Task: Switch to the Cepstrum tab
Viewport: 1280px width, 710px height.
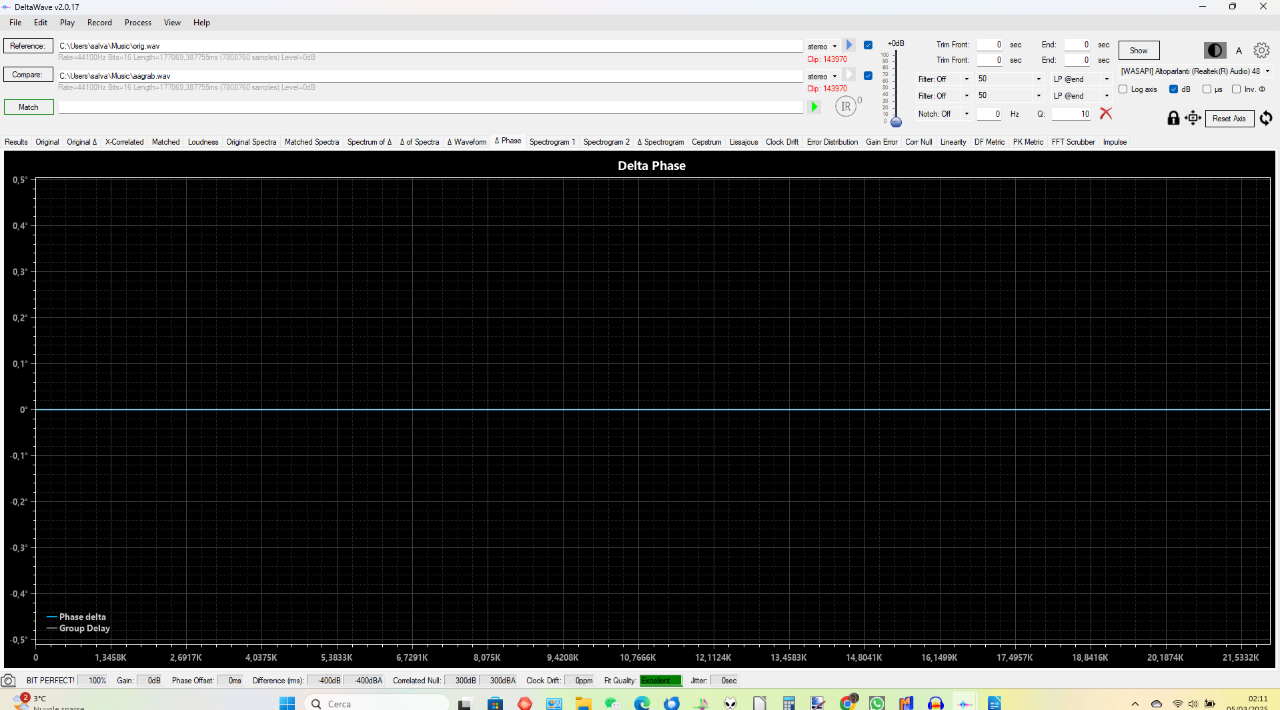Action: 706,142
